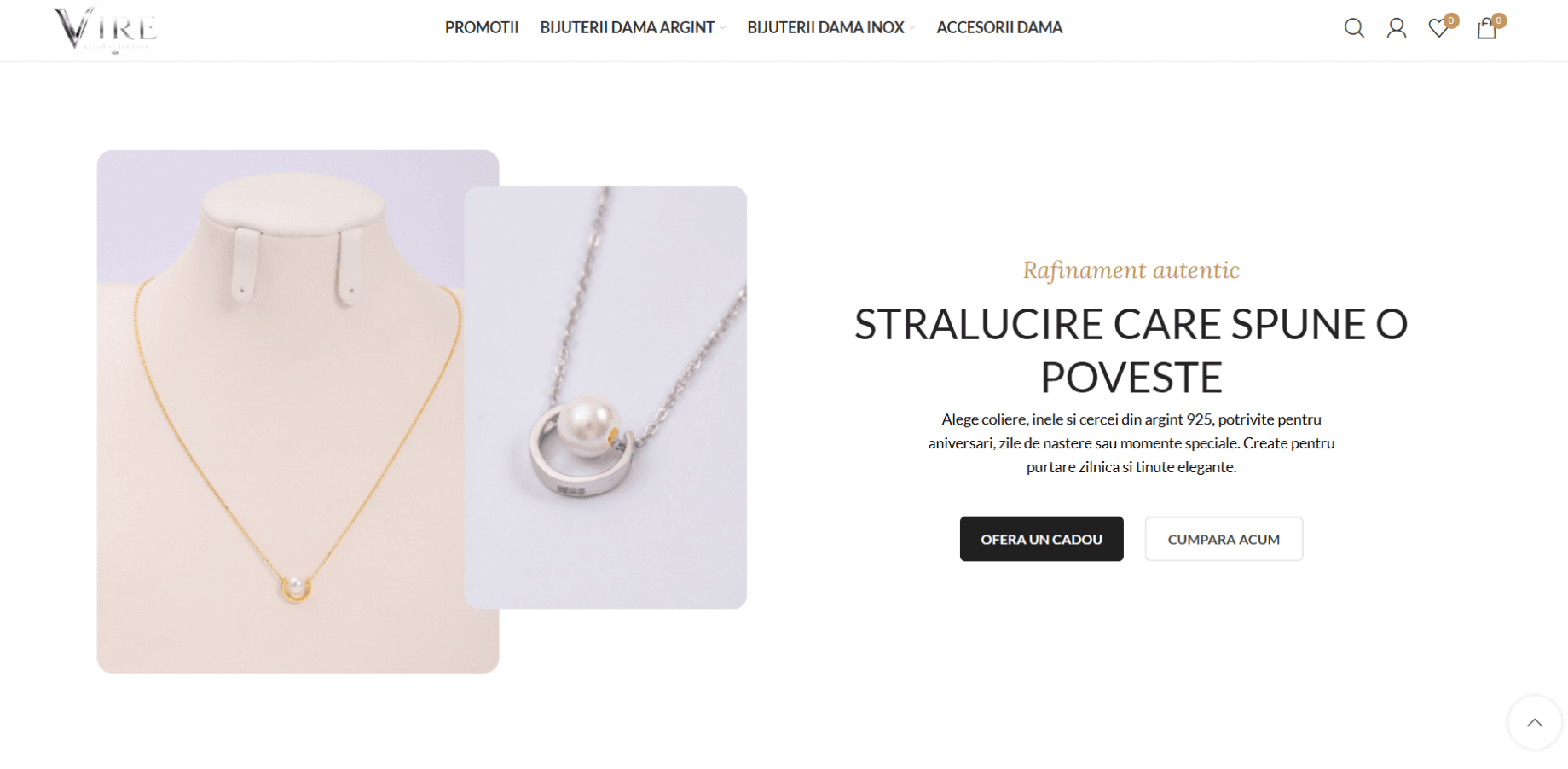
Task: Click the wishlist counter badge
Action: tap(1451, 20)
